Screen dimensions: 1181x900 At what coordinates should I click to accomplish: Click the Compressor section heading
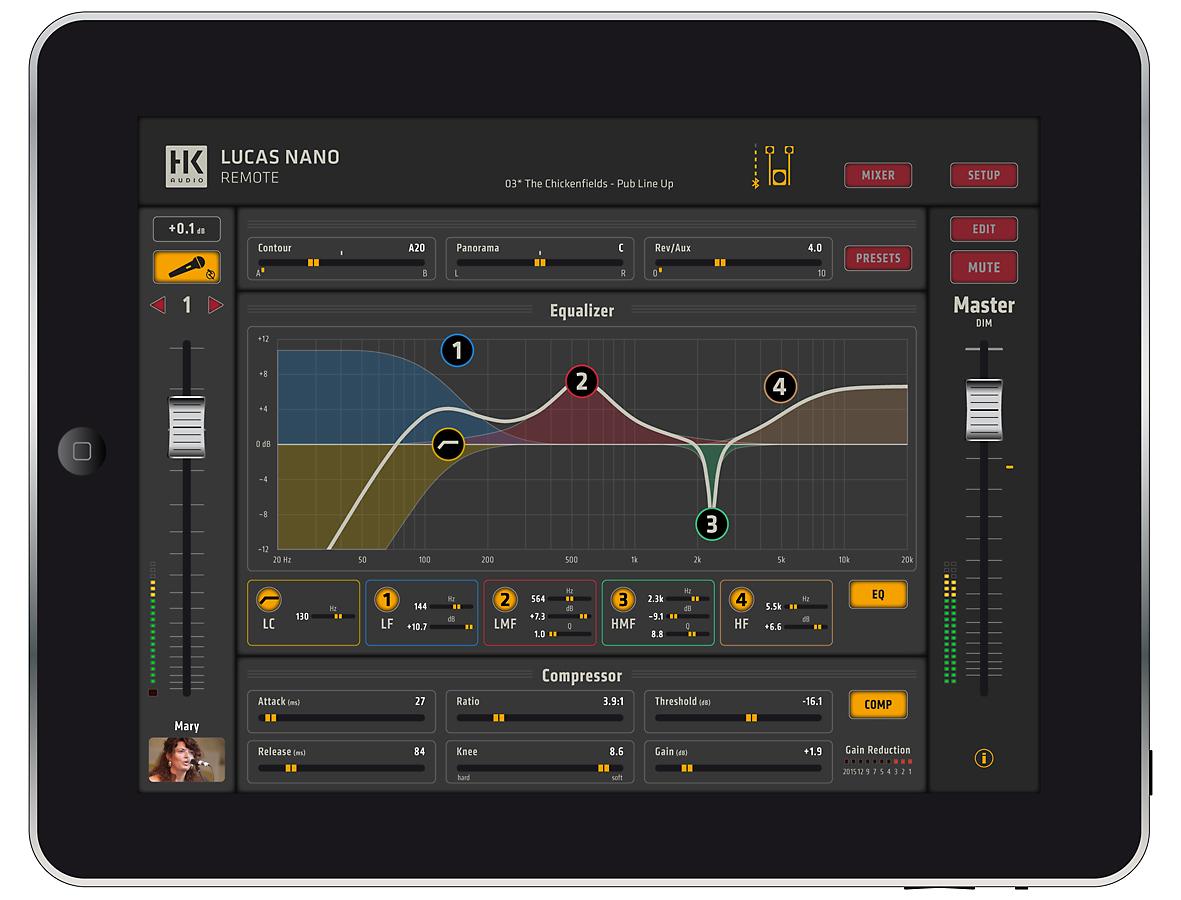pyautogui.click(x=581, y=676)
